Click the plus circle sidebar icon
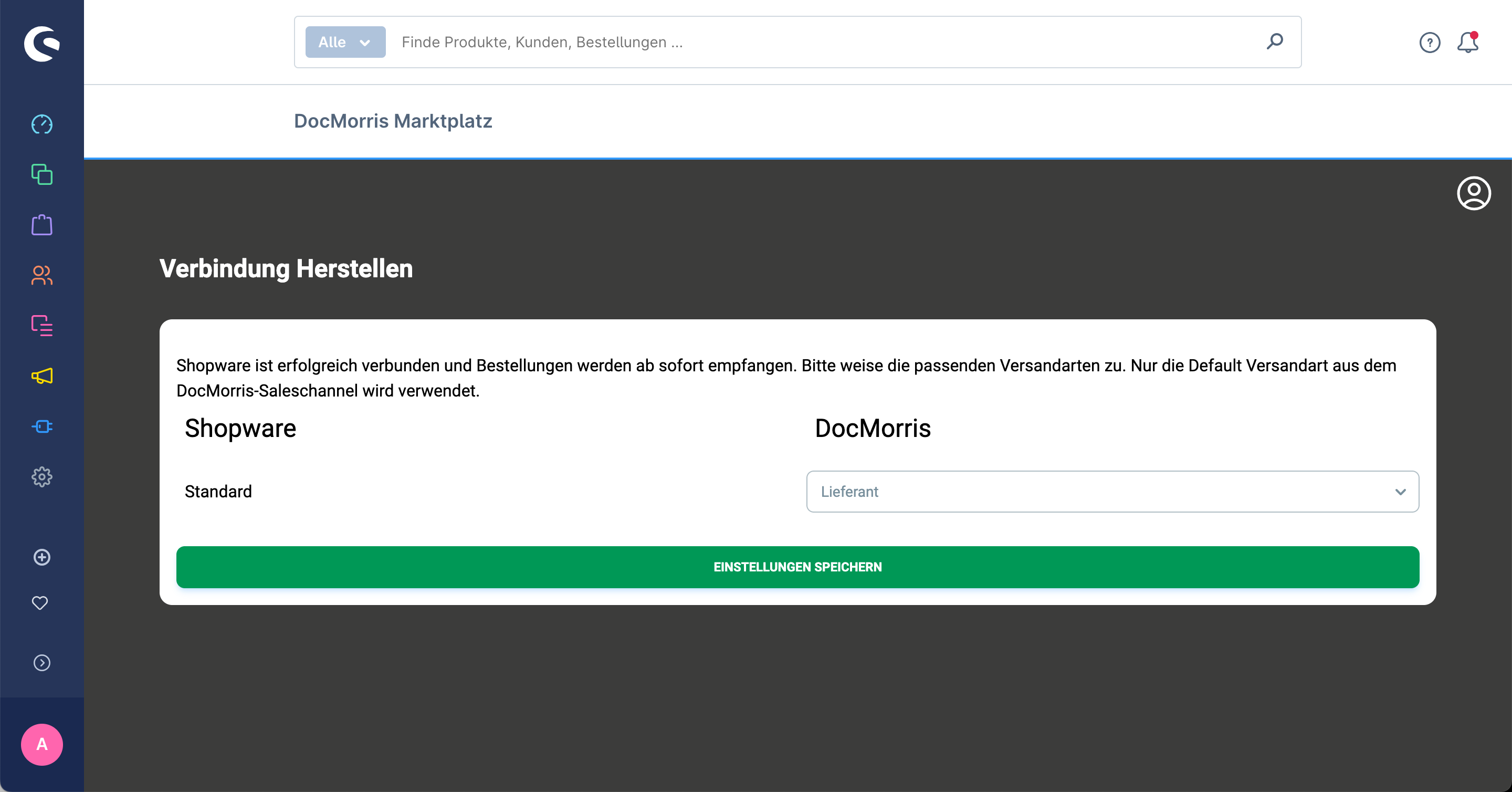Viewport: 1512px width, 792px height. (41, 557)
